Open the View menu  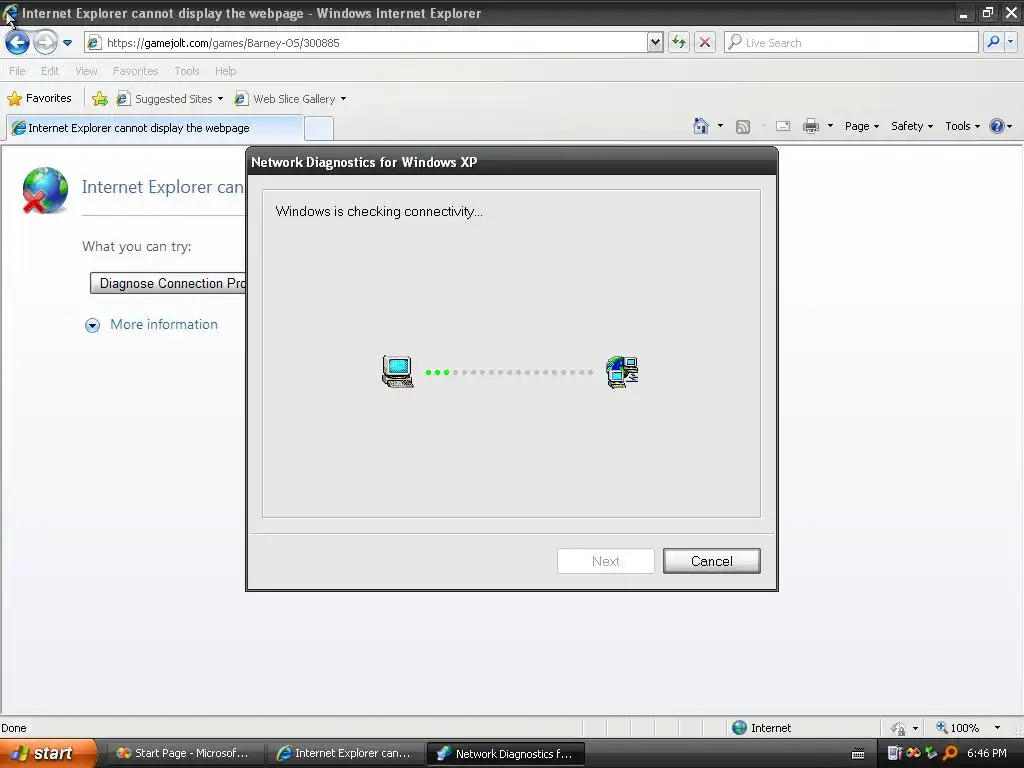(x=86, y=71)
